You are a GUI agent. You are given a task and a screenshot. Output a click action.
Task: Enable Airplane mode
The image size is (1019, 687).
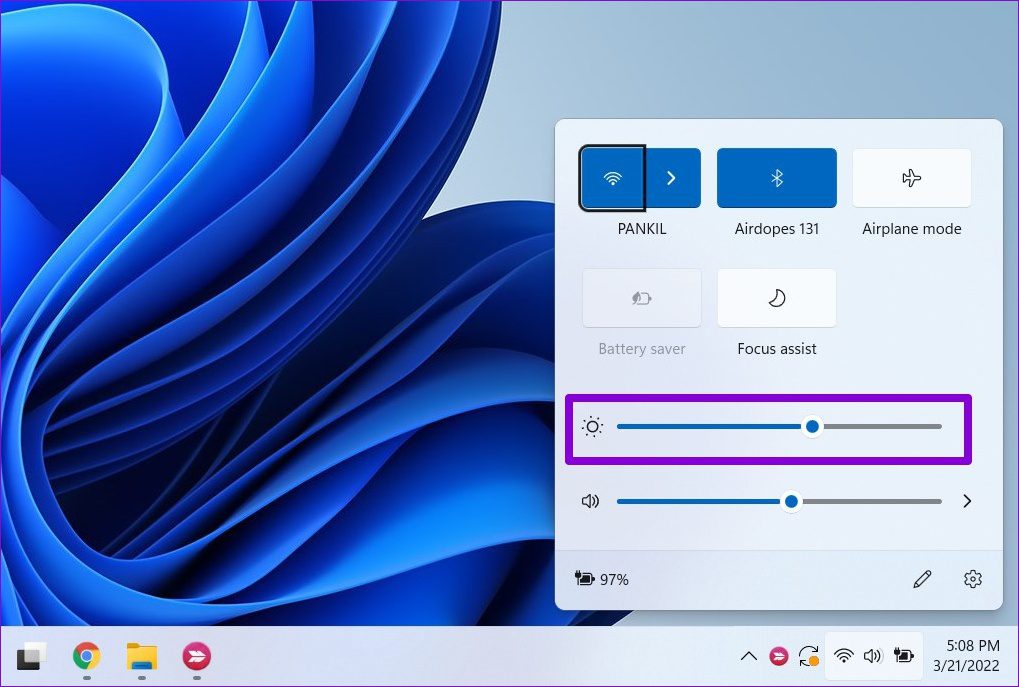coord(911,178)
